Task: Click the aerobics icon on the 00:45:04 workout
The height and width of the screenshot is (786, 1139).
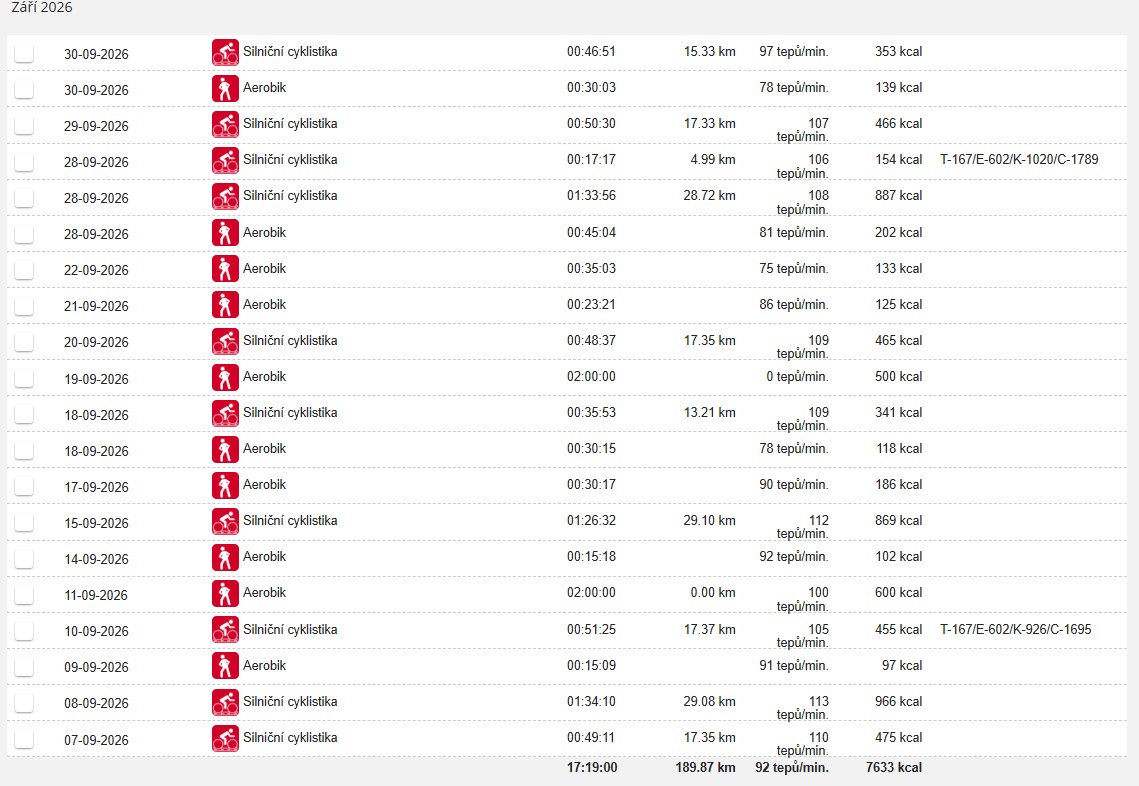Action: pos(225,232)
